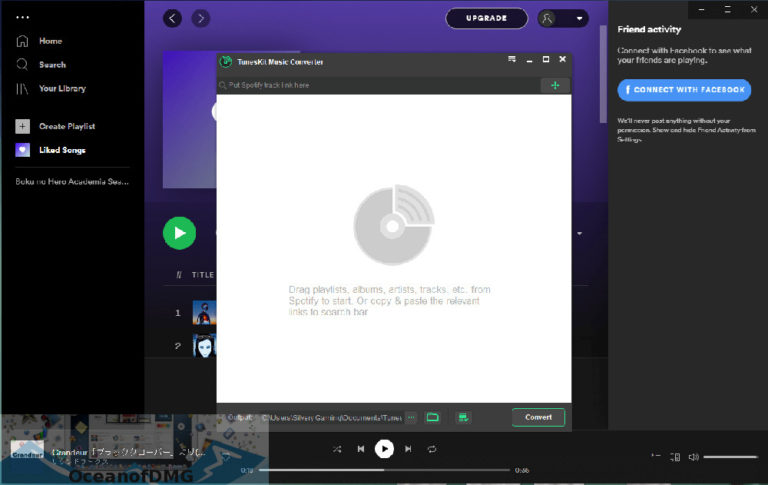
Task: Open the sort order dropdown arrow
Action: [579, 234]
